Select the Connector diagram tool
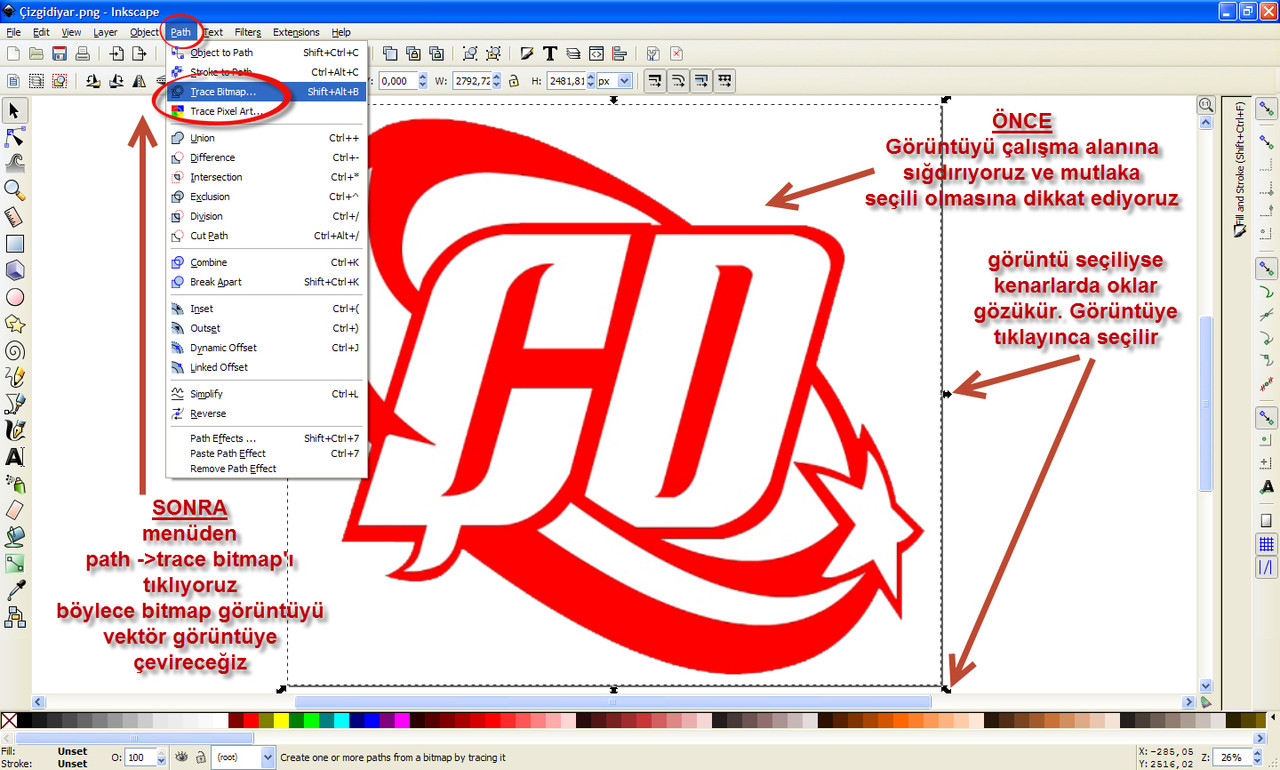Image resolution: width=1280 pixels, height=770 pixels. click(15, 618)
